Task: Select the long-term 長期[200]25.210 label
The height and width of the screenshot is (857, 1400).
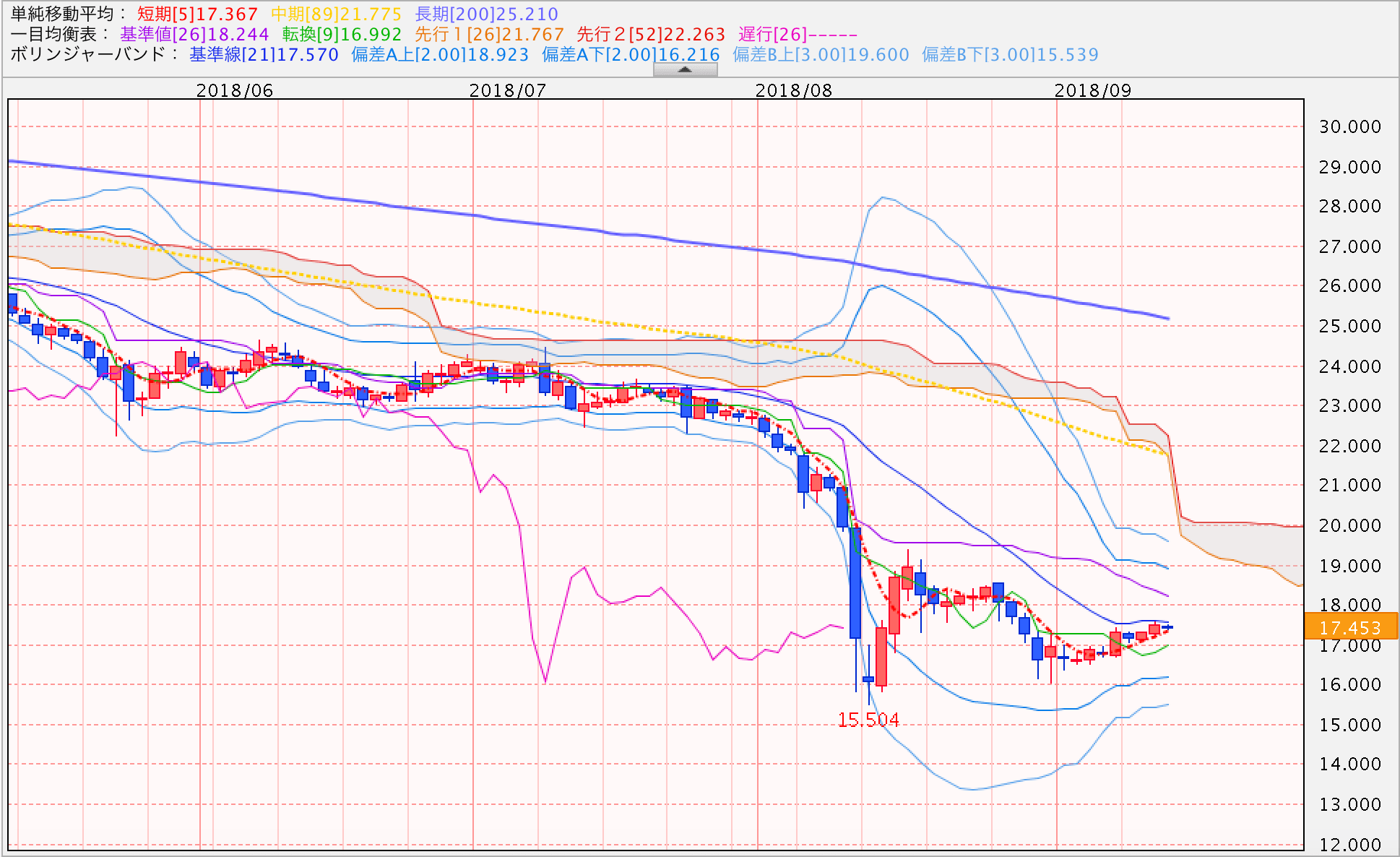Action: point(486,14)
